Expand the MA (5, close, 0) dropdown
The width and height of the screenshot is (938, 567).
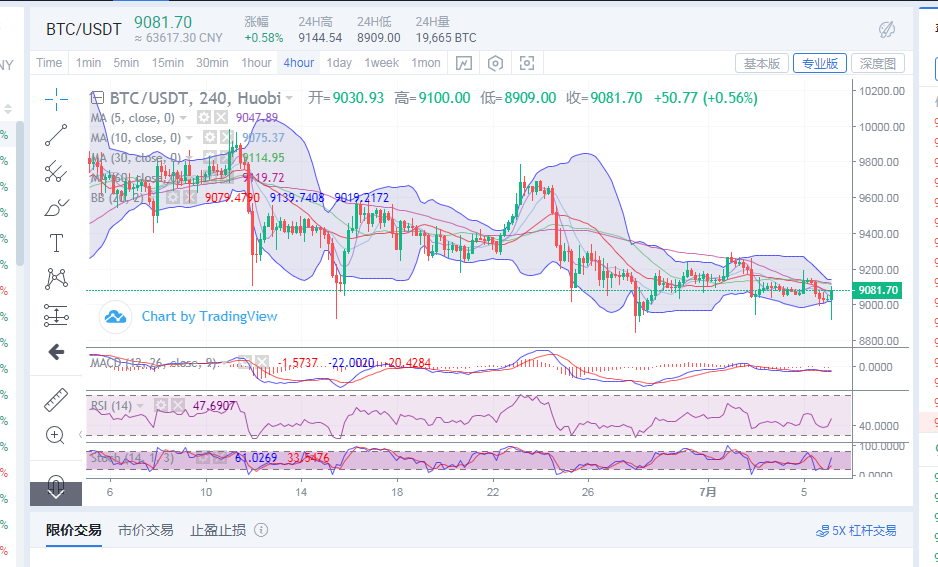(184, 118)
